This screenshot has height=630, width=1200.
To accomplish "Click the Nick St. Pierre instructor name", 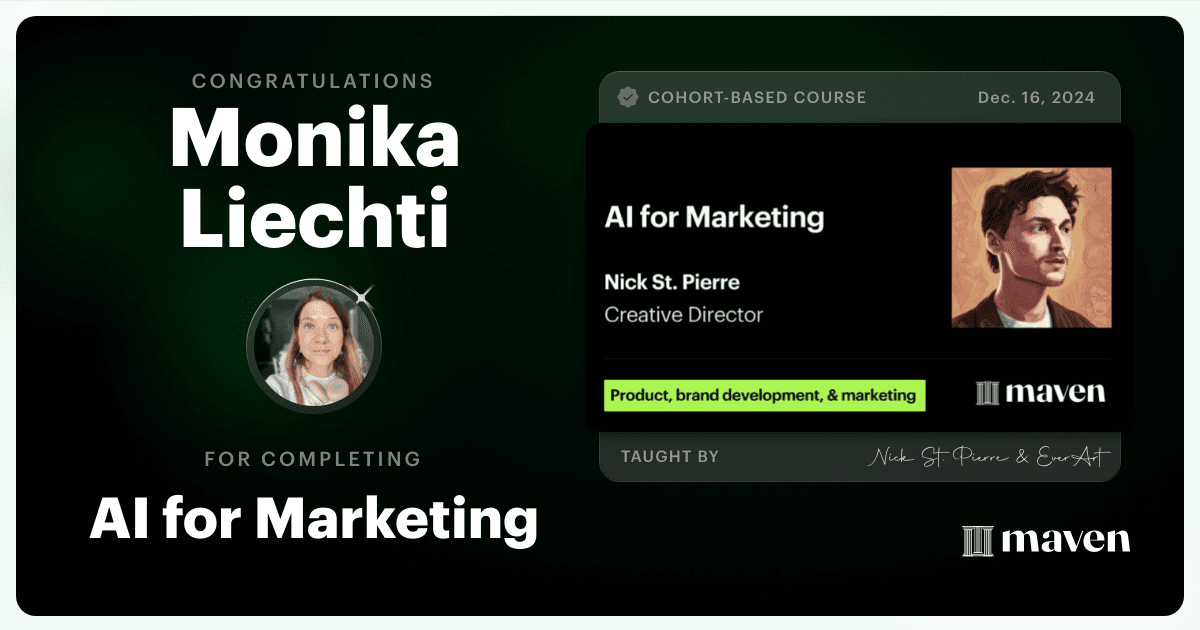I will click(672, 282).
